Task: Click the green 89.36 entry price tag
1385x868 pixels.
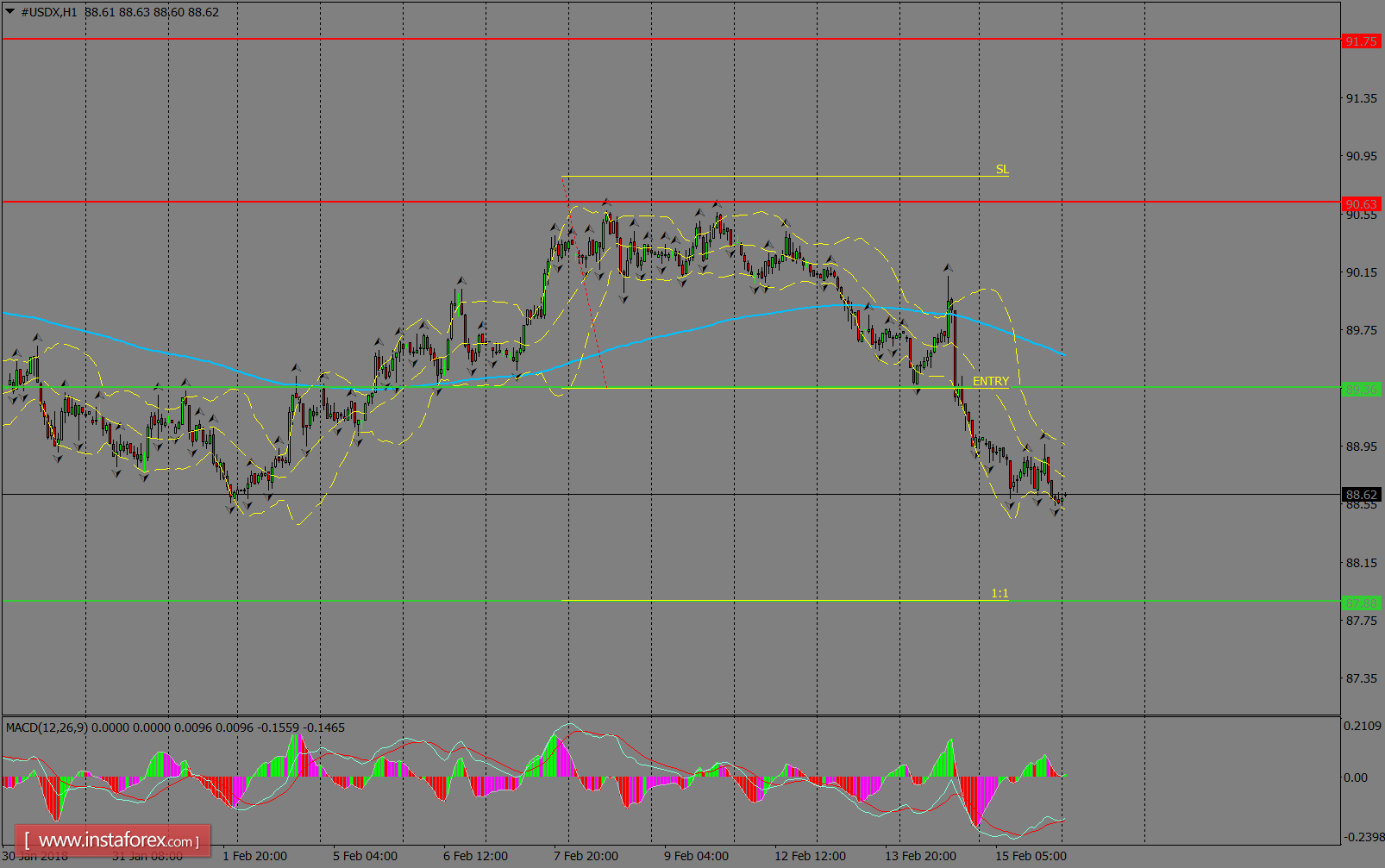Action: (1363, 388)
